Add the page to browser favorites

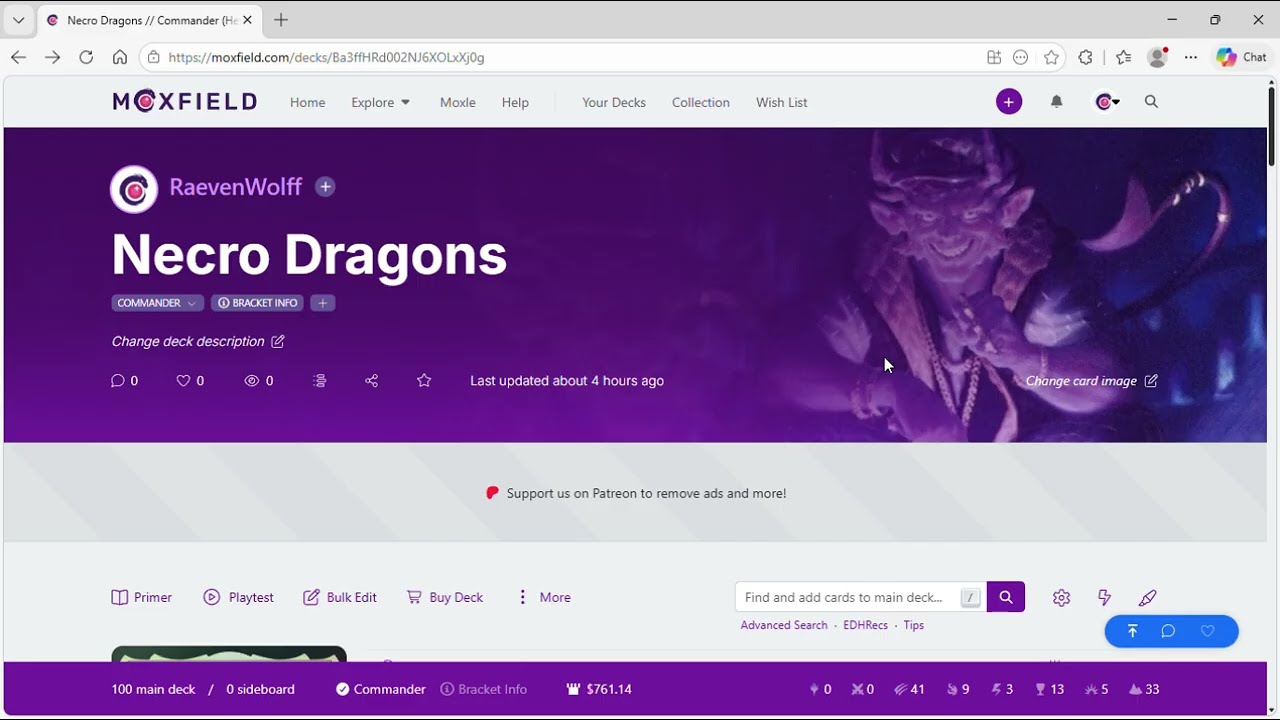[x=1051, y=57]
